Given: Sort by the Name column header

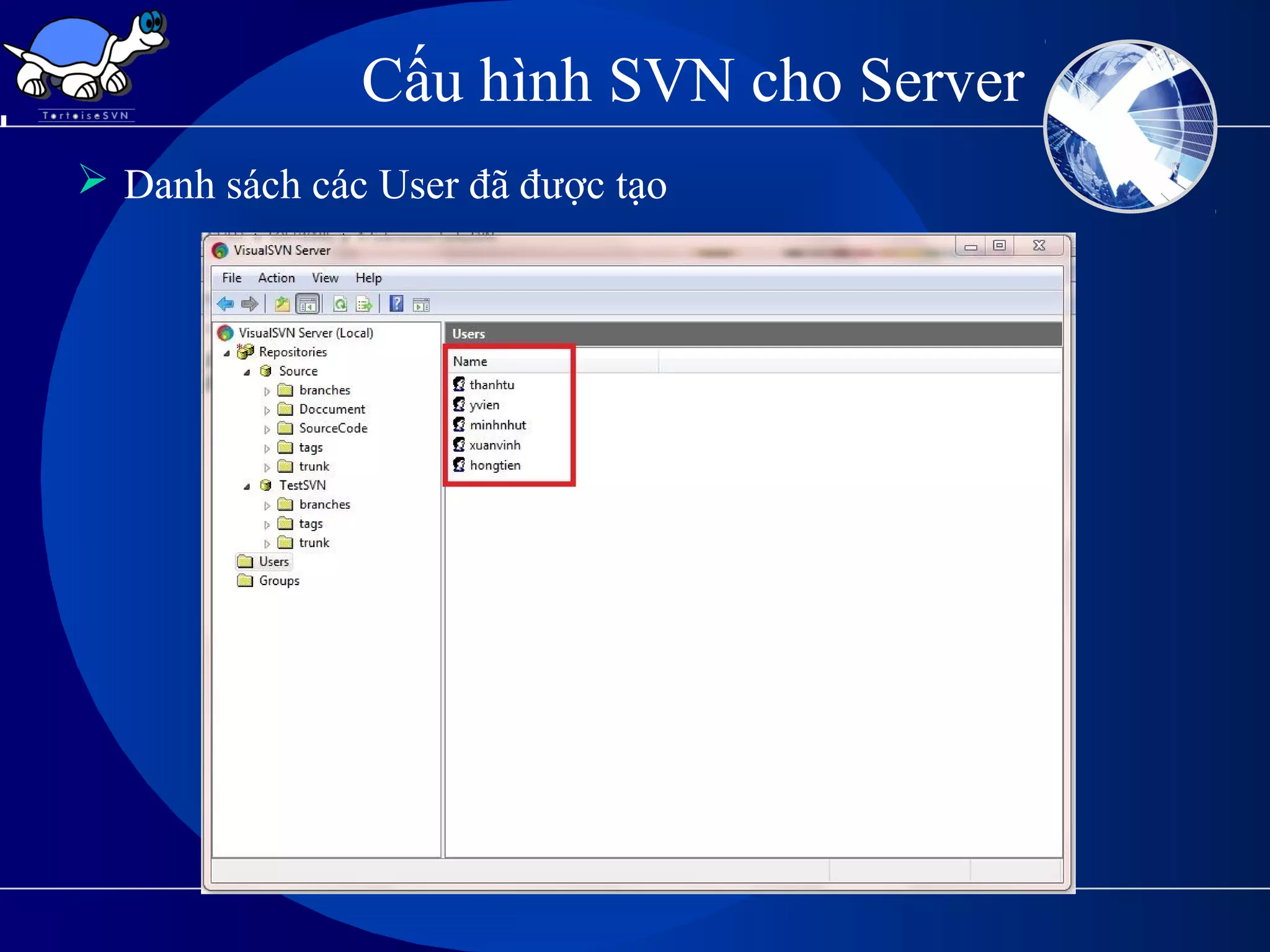Looking at the screenshot, I should pos(553,361).
